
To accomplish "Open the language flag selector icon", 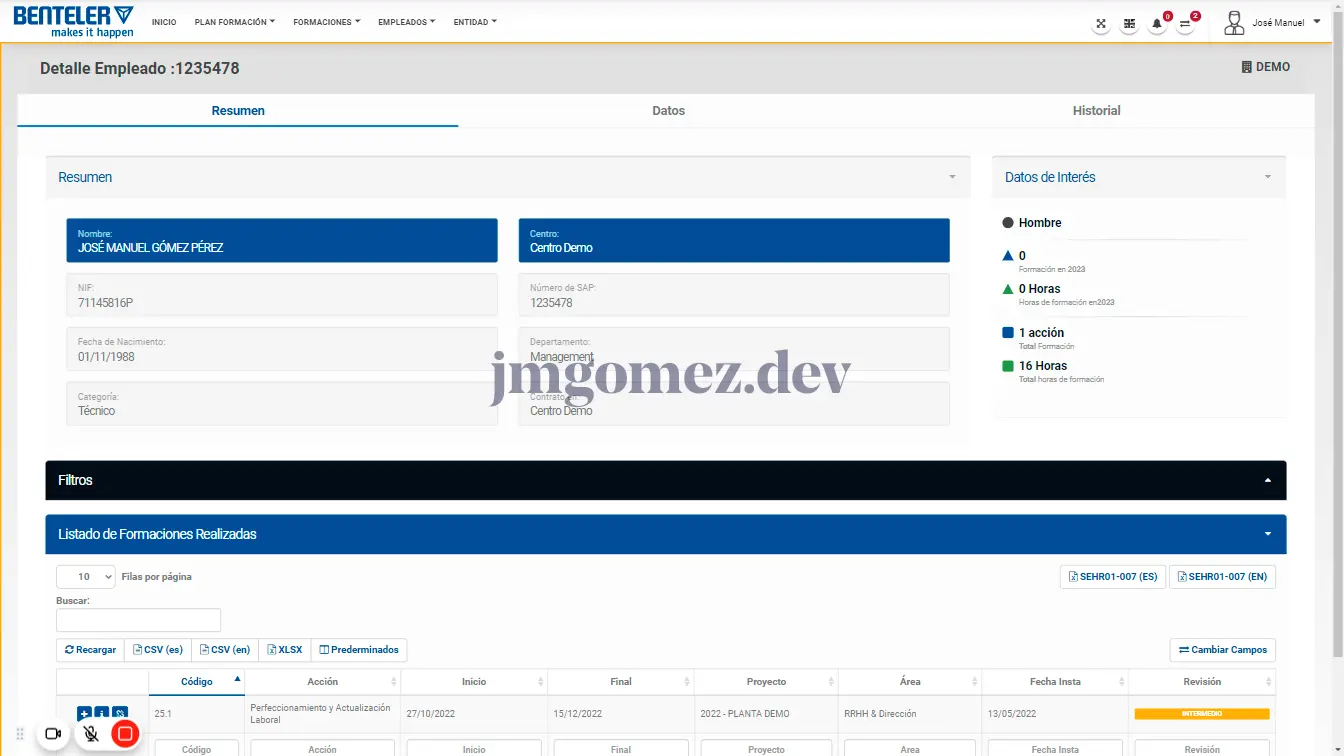I will click(x=1129, y=23).
